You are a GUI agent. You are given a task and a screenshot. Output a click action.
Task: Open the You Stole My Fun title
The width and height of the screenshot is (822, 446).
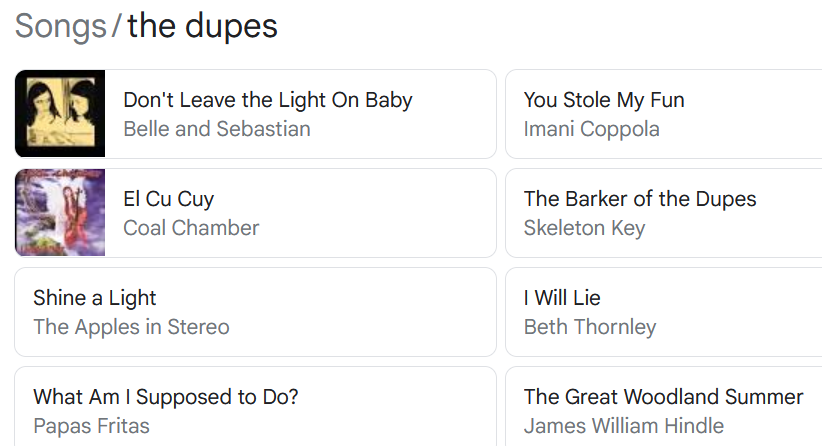(x=604, y=100)
